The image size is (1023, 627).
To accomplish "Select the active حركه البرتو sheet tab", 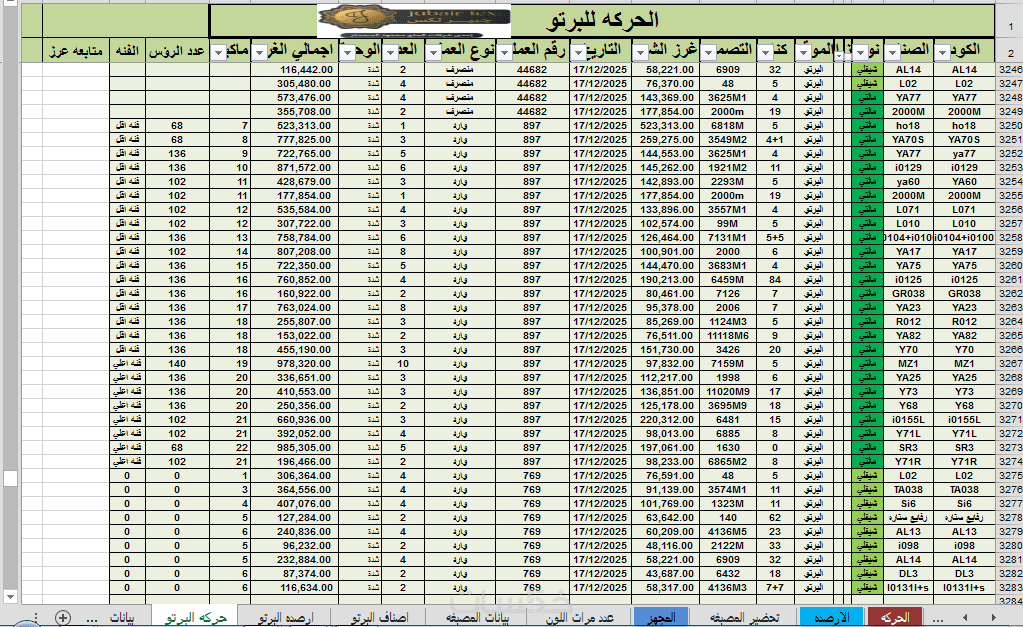I will (x=196, y=617).
